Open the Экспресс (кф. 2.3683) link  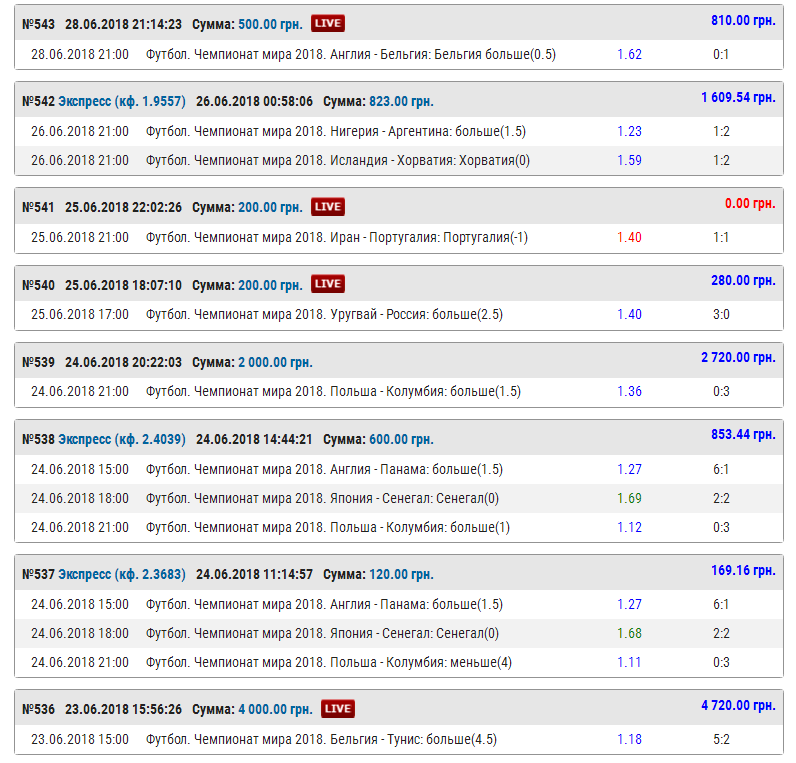pos(122,574)
